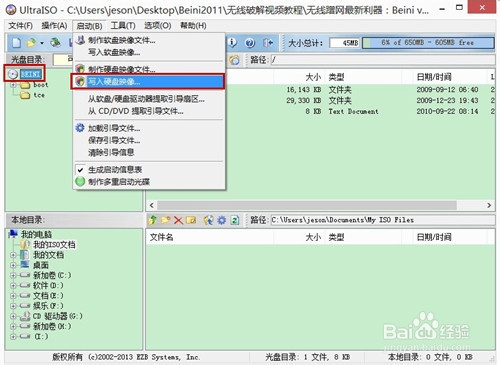Screen dimensions: 500x365
Task: Select 我的ISO文档 in the local tree
Action: click(54, 245)
